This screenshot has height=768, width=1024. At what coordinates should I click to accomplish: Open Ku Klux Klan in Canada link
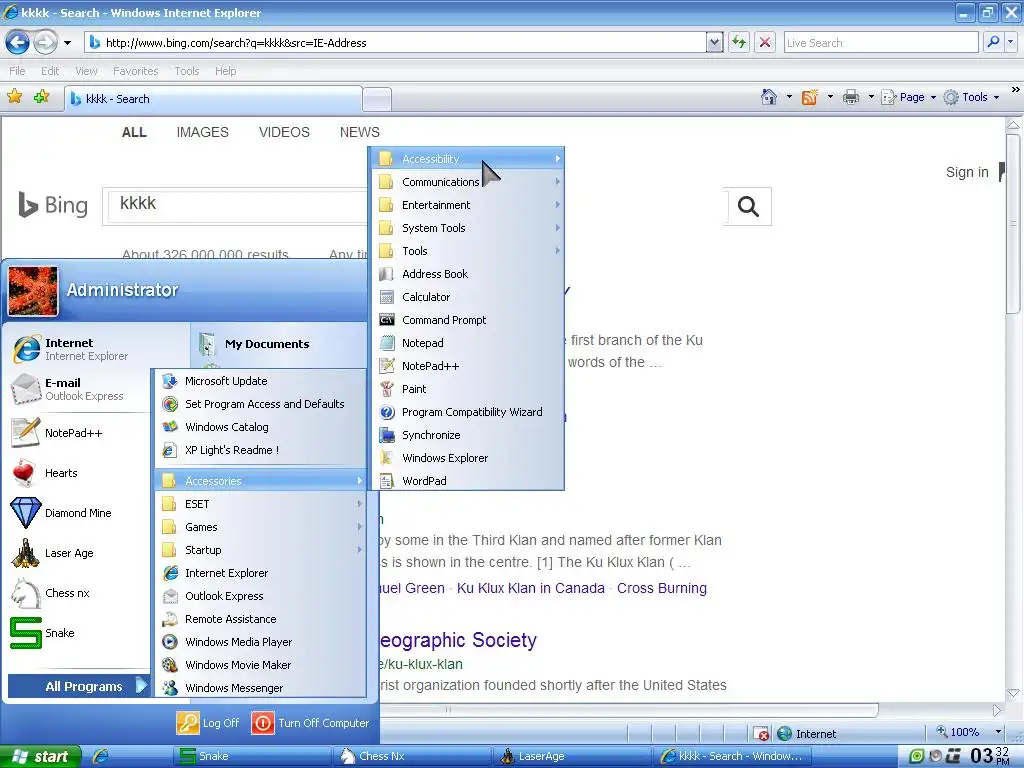(x=530, y=588)
